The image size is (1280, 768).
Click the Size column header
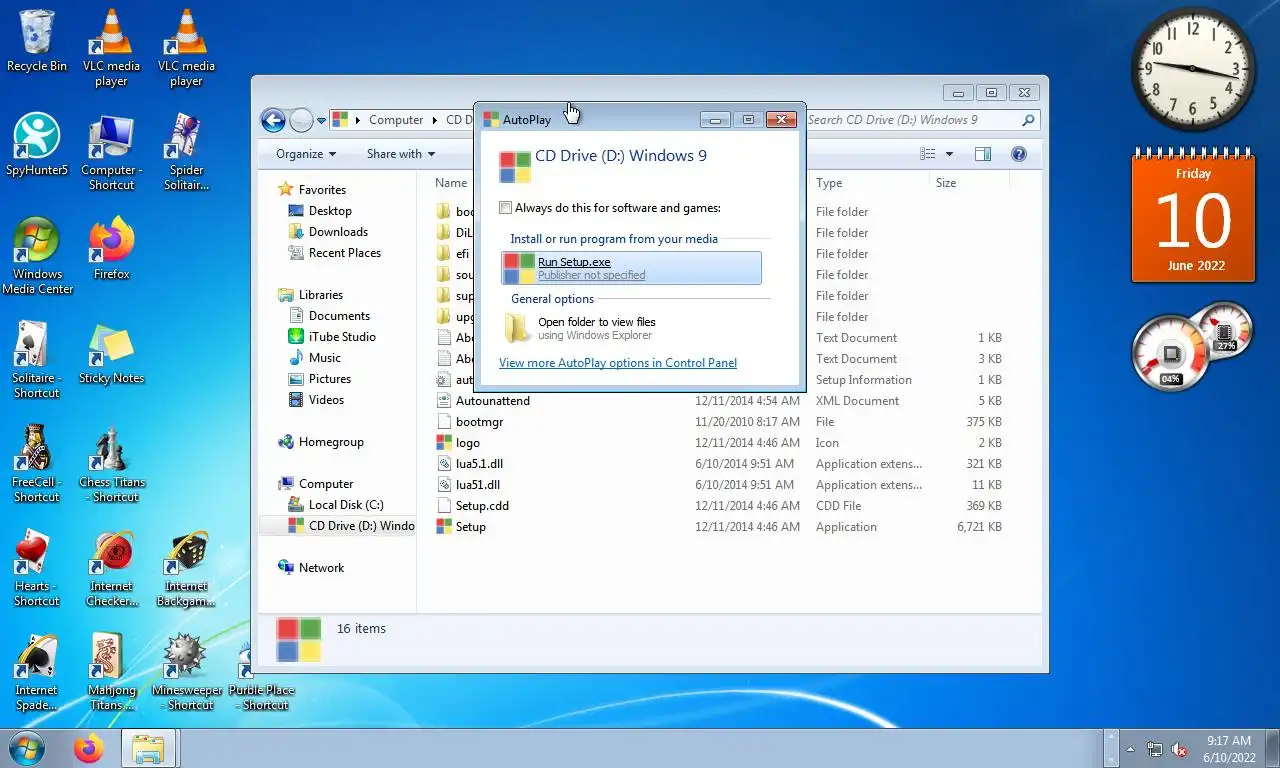969,183
